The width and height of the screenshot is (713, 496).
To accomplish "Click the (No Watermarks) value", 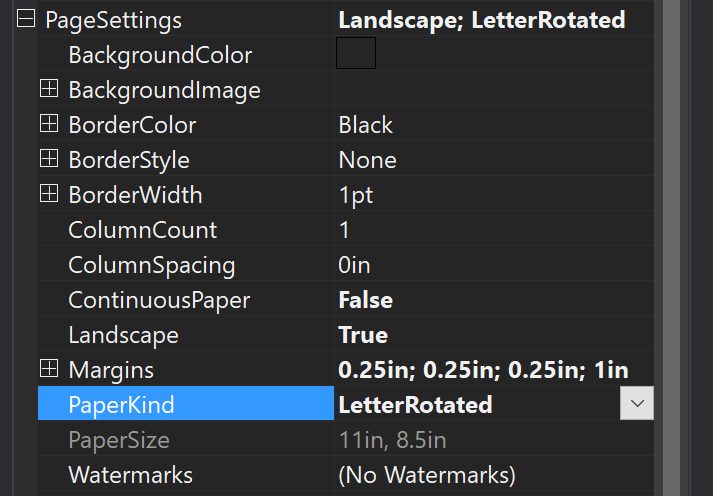I will 427,475.
